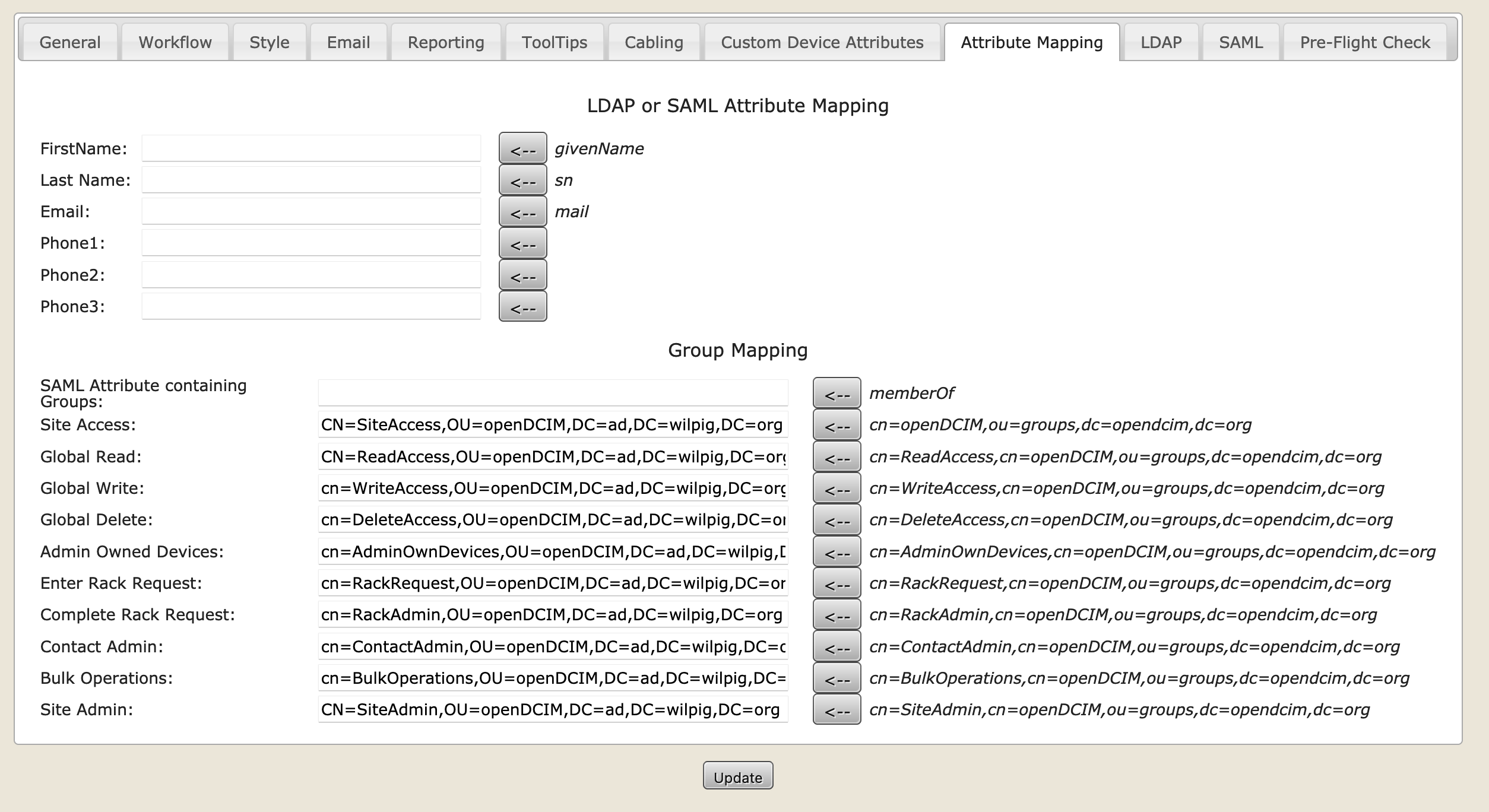Click the arrow button next to Phone1
This screenshot has width=1489, height=812.
[x=523, y=243]
